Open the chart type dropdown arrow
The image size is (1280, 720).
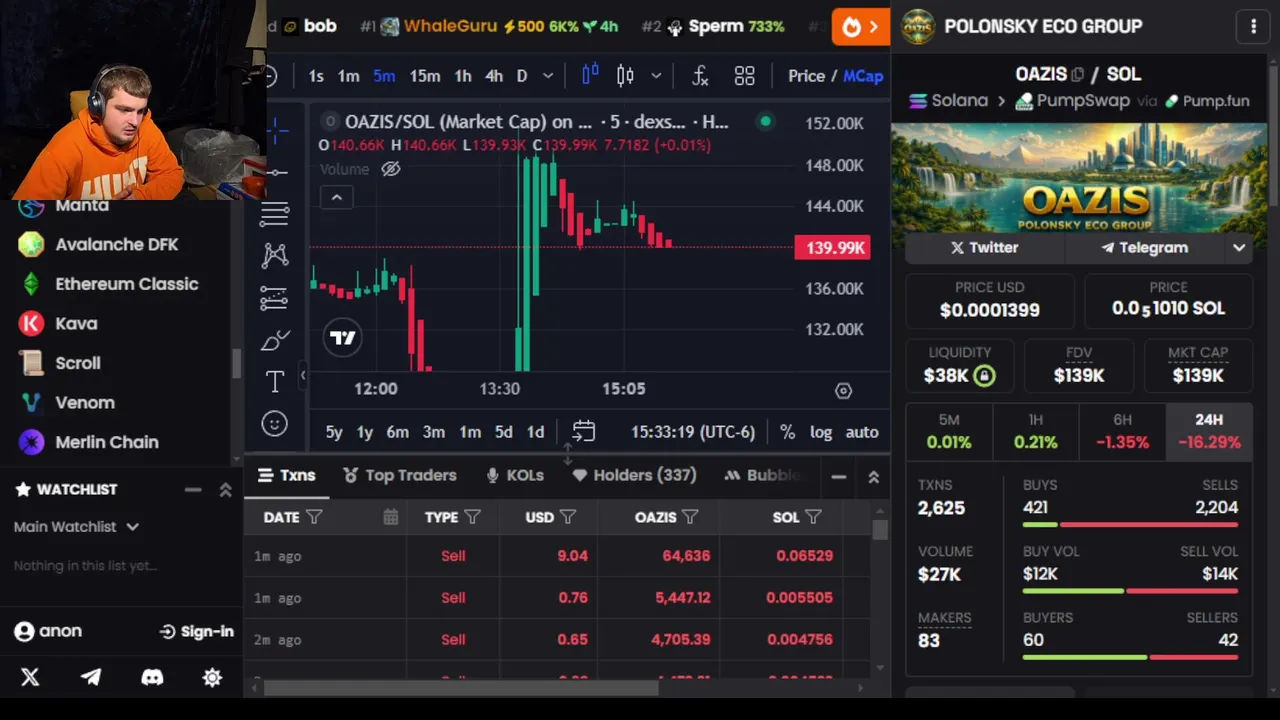656,76
